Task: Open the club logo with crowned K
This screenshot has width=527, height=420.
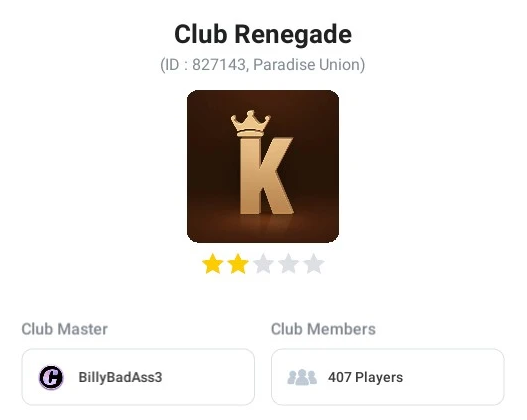Action: click(x=263, y=166)
